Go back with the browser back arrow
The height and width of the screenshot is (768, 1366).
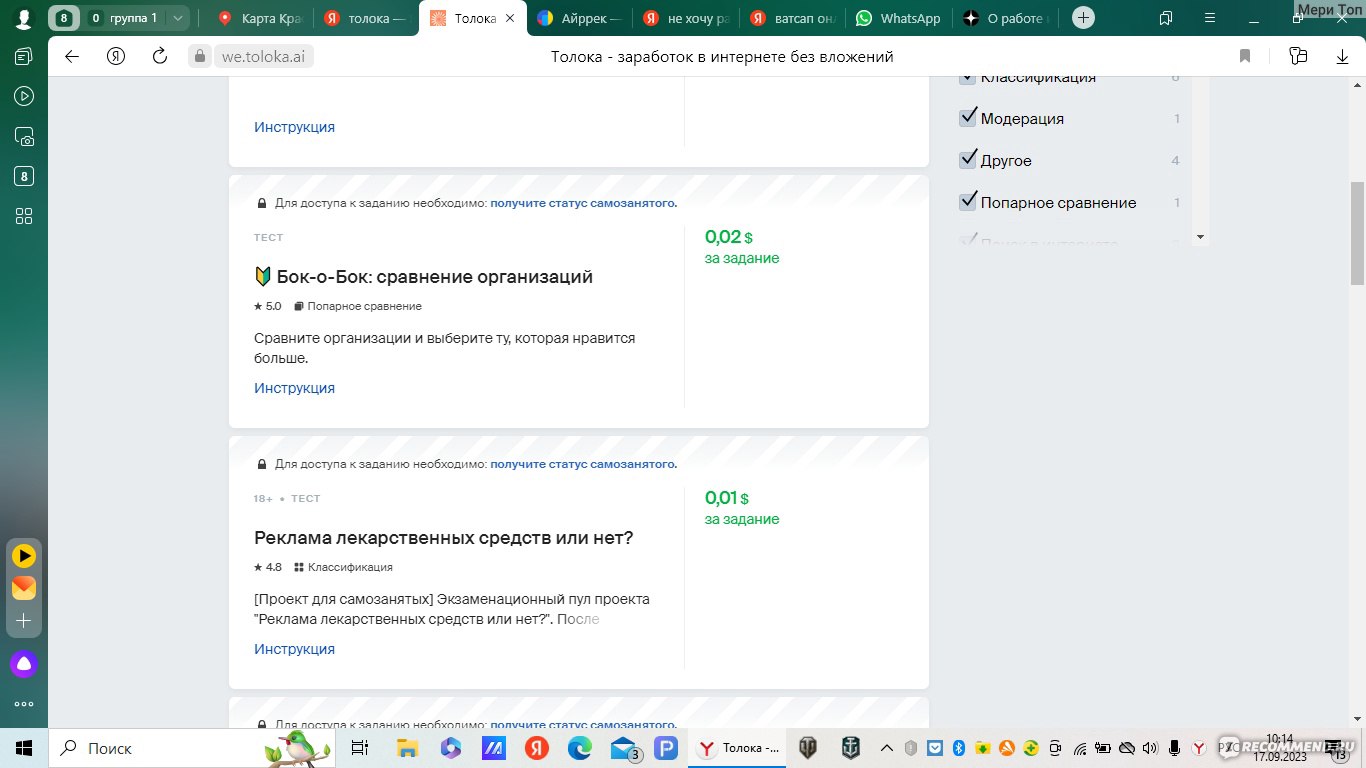coord(72,56)
